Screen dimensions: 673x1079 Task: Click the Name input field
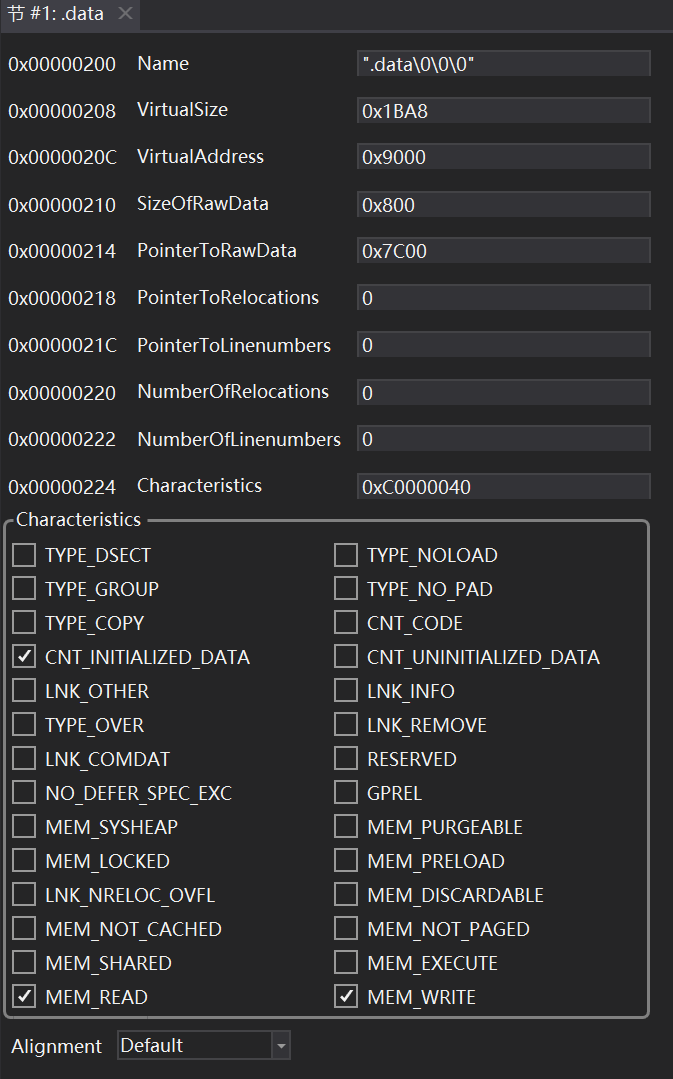(x=503, y=64)
